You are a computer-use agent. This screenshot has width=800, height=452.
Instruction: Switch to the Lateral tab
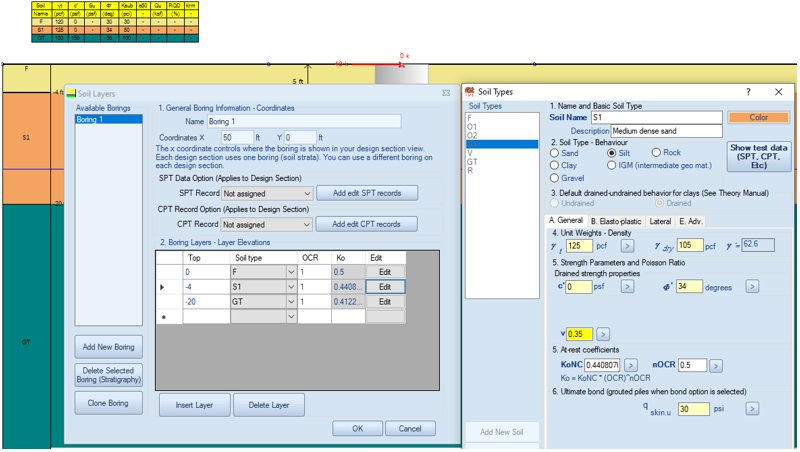pos(660,221)
